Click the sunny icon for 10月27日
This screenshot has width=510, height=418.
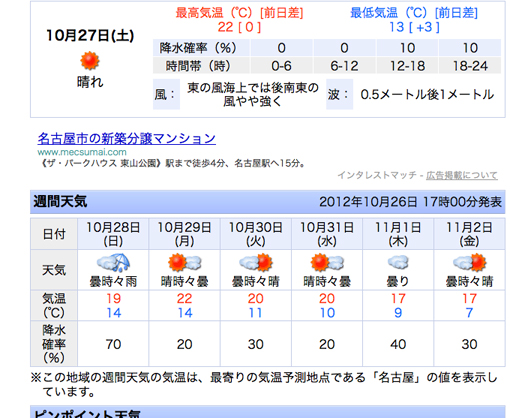pyautogui.click(x=90, y=61)
